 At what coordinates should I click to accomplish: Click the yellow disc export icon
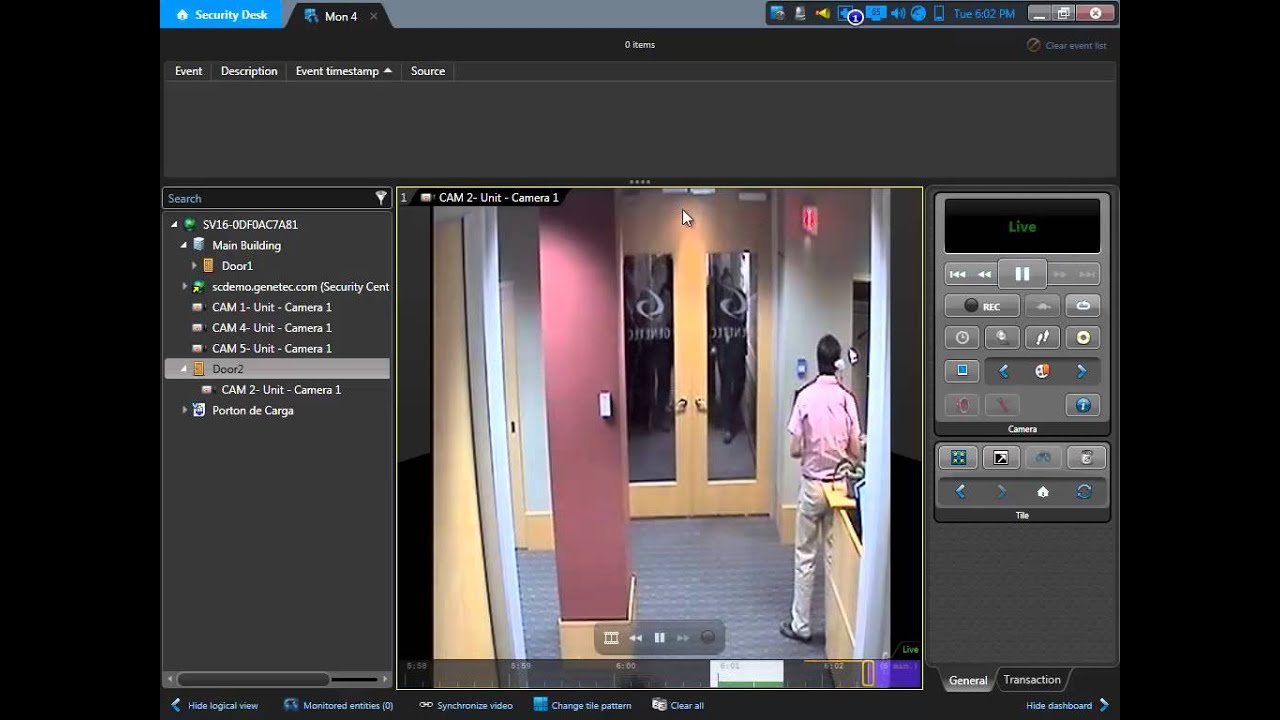[1083, 338]
